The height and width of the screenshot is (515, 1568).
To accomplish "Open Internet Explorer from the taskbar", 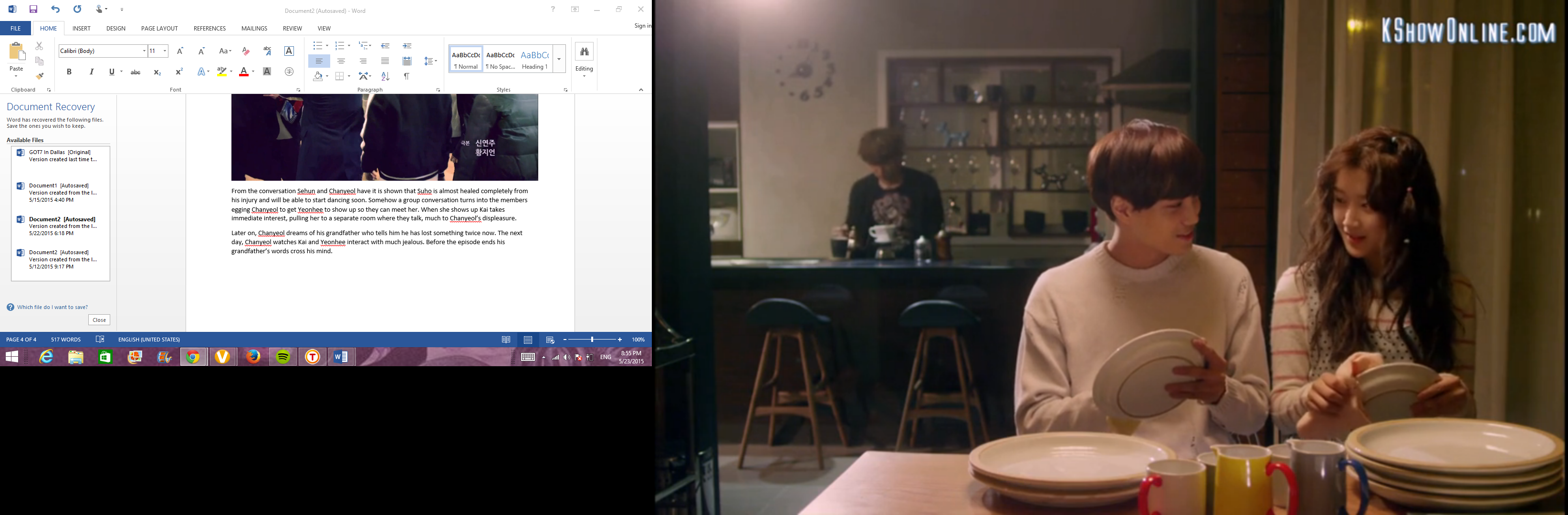I will (46, 357).
